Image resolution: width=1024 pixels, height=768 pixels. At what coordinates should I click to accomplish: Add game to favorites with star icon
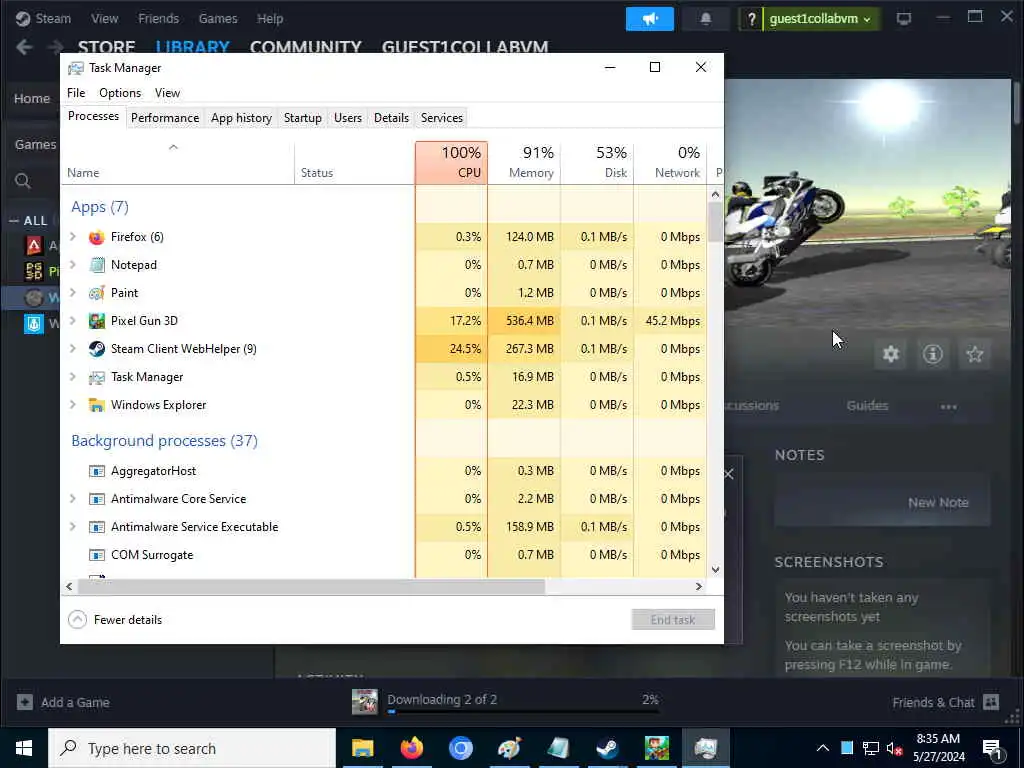(x=975, y=354)
